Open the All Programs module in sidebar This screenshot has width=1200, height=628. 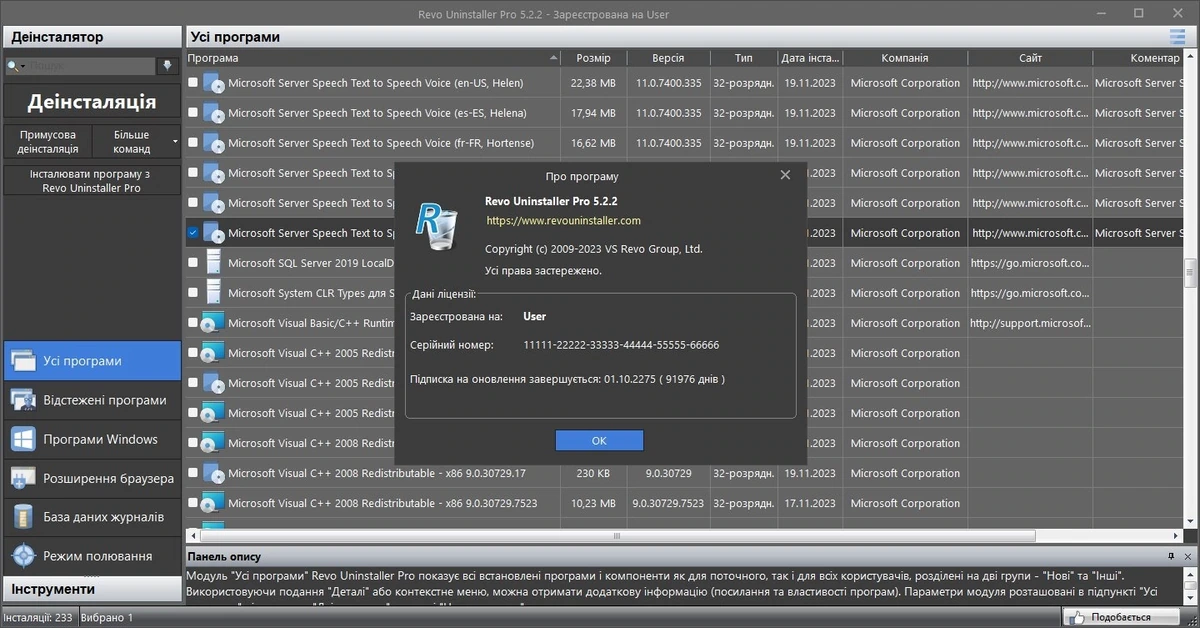click(92, 360)
